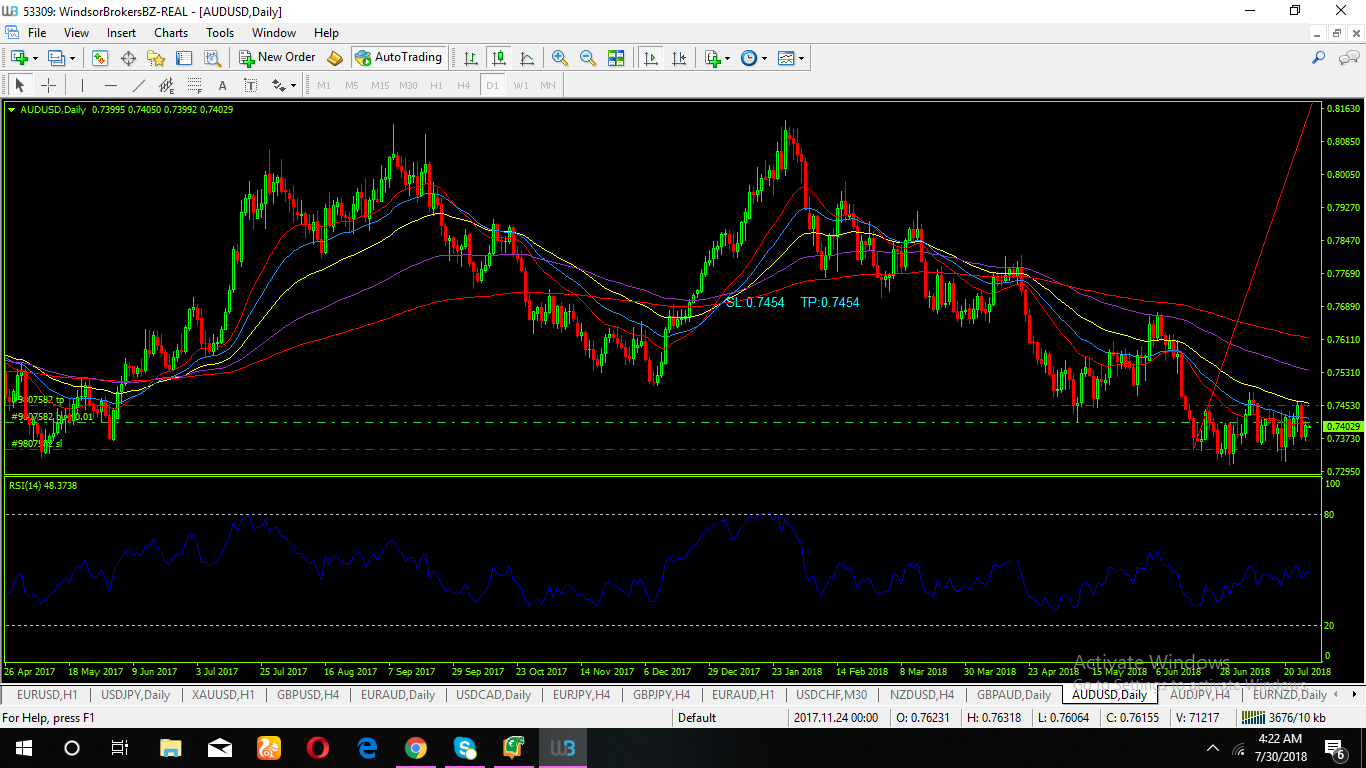The height and width of the screenshot is (768, 1366).
Task: Toggle the Terminal panel icon
Action: 185,58
